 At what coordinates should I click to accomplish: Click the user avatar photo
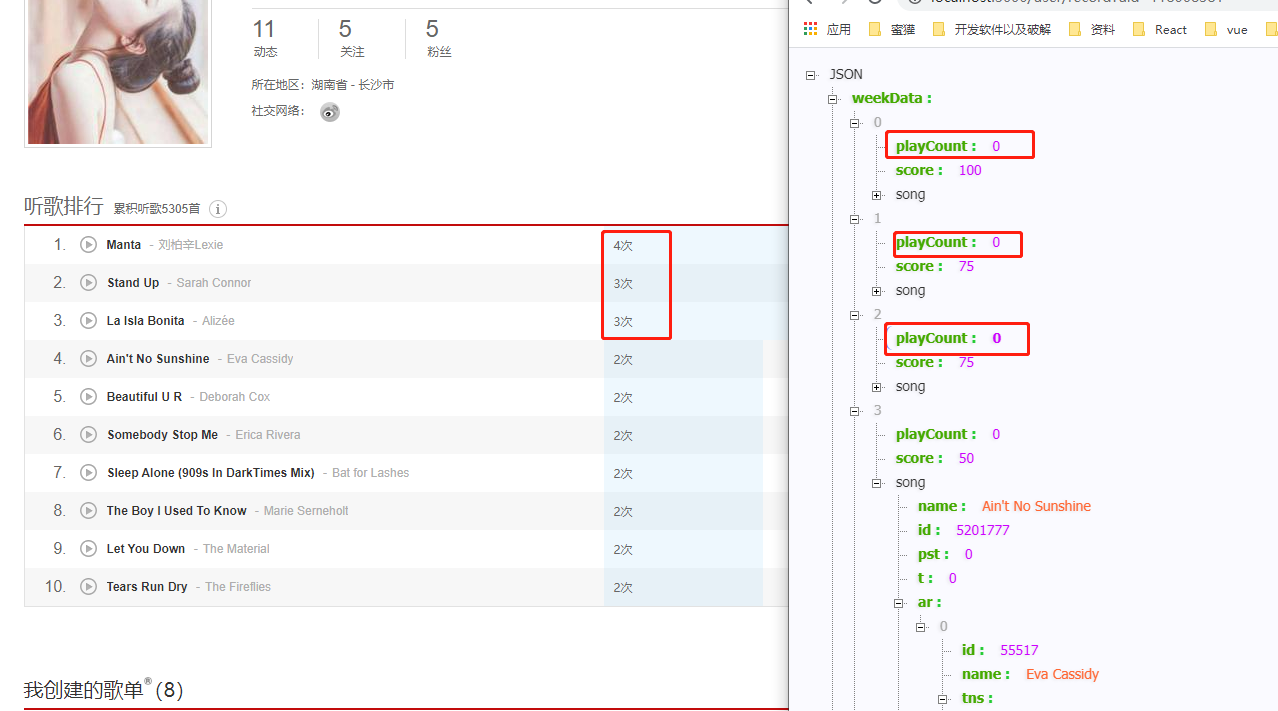[118, 72]
